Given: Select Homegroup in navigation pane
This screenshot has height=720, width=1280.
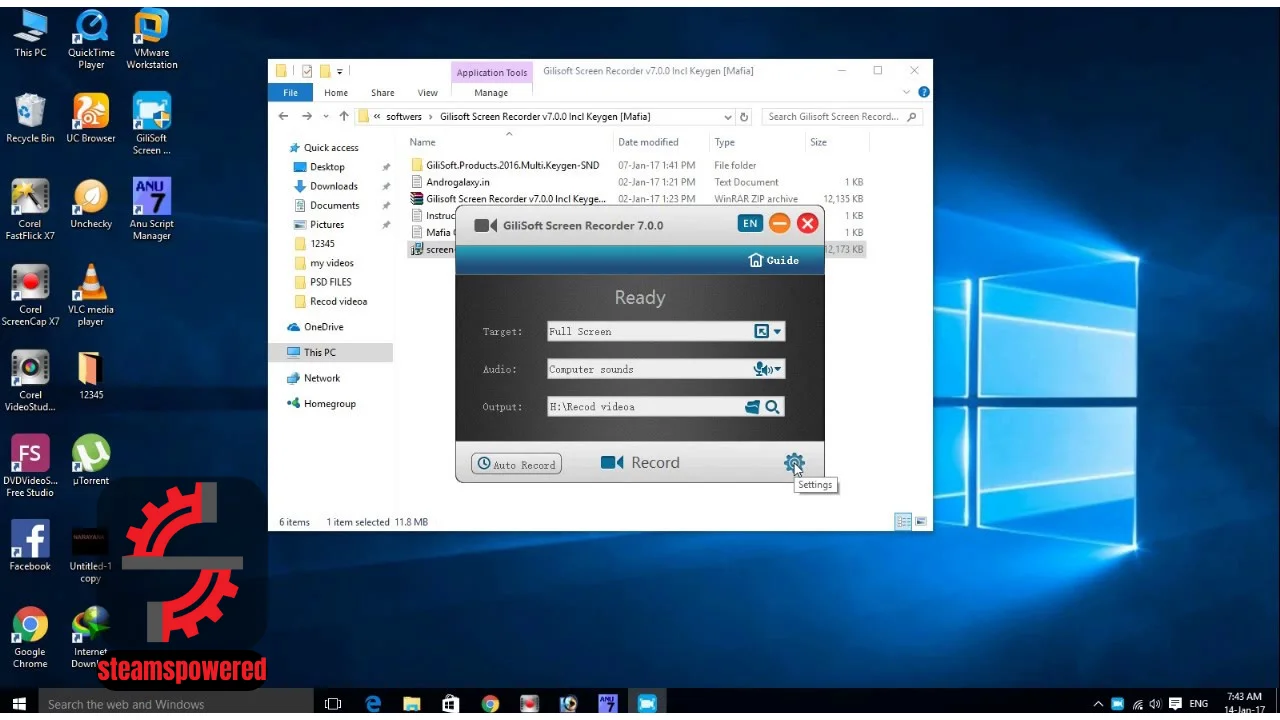Looking at the screenshot, I should 329,404.
